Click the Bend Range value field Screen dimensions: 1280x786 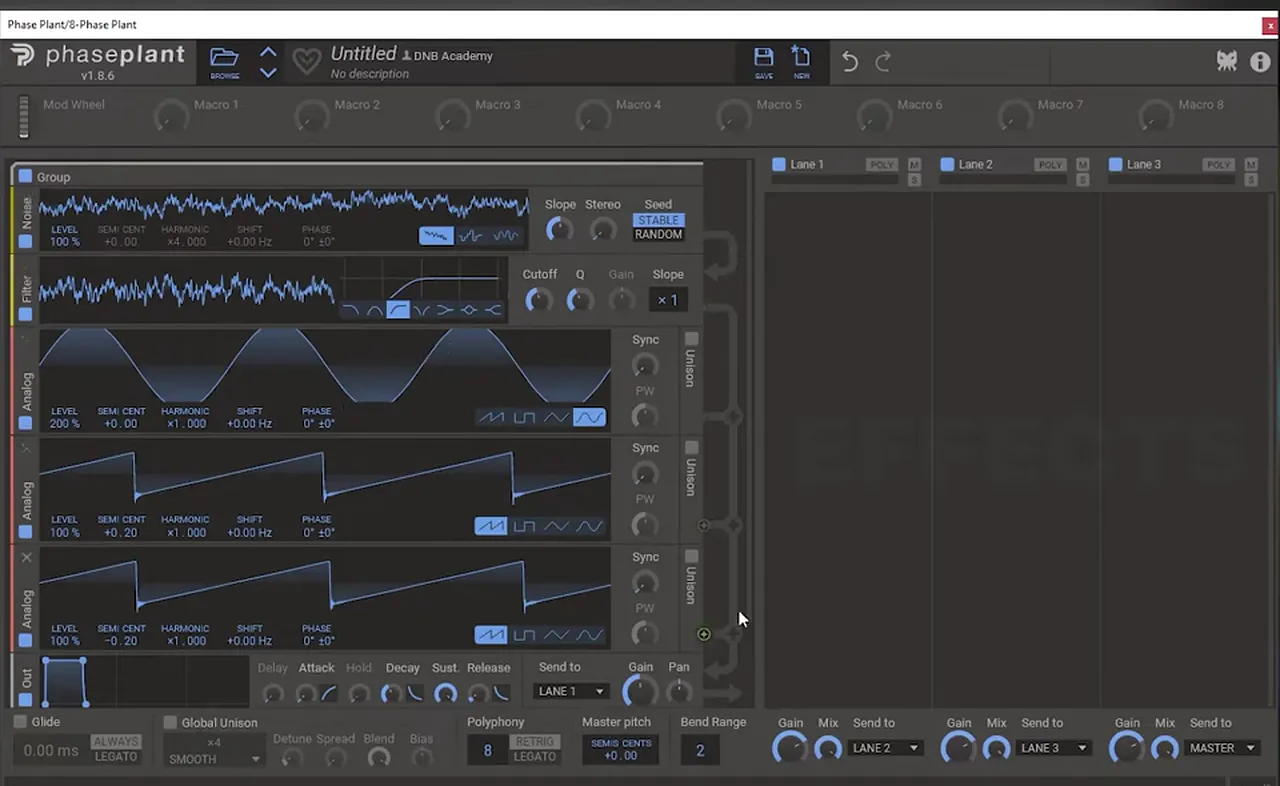(700, 750)
